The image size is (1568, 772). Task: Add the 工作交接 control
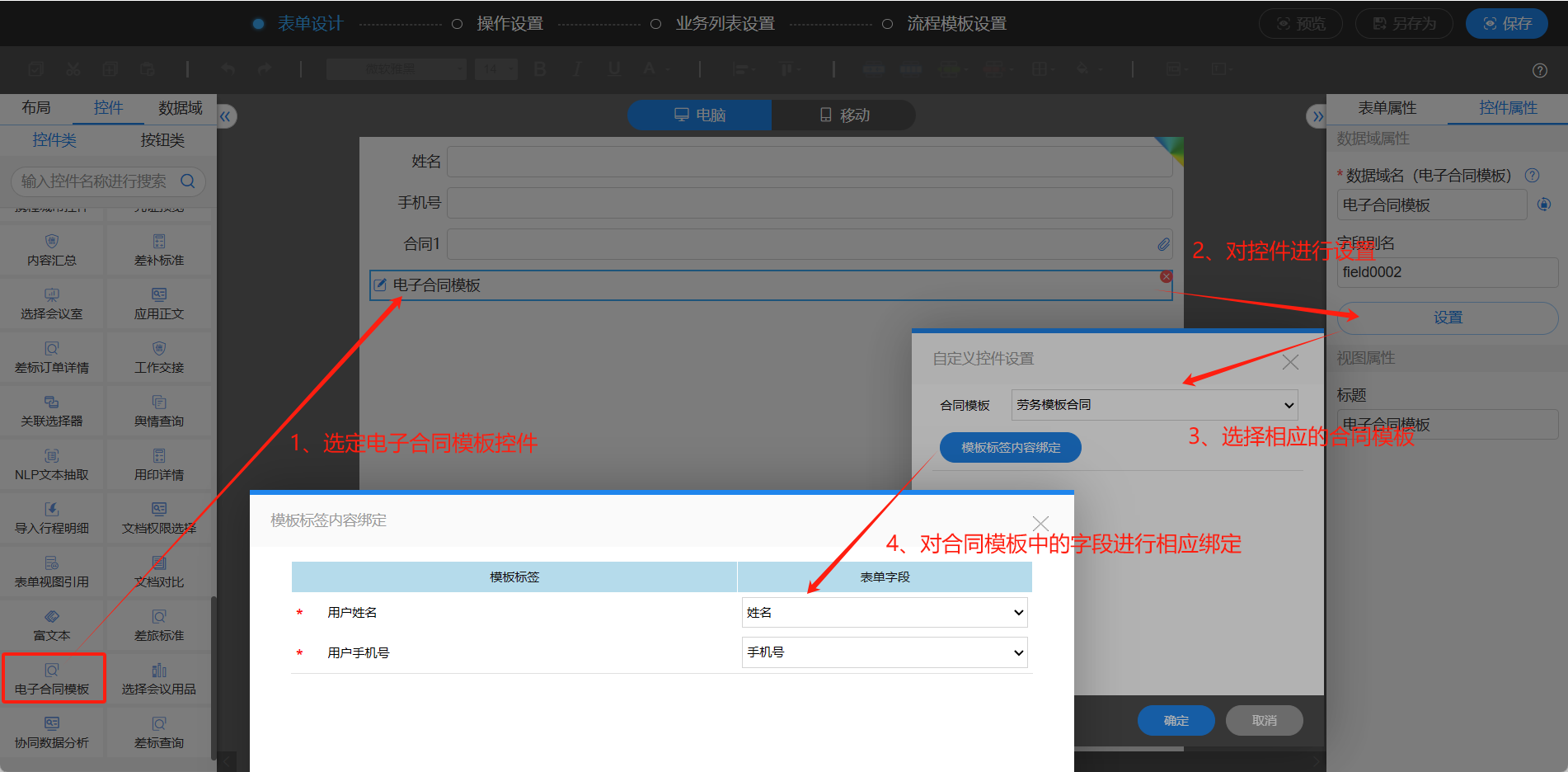coord(159,358)
